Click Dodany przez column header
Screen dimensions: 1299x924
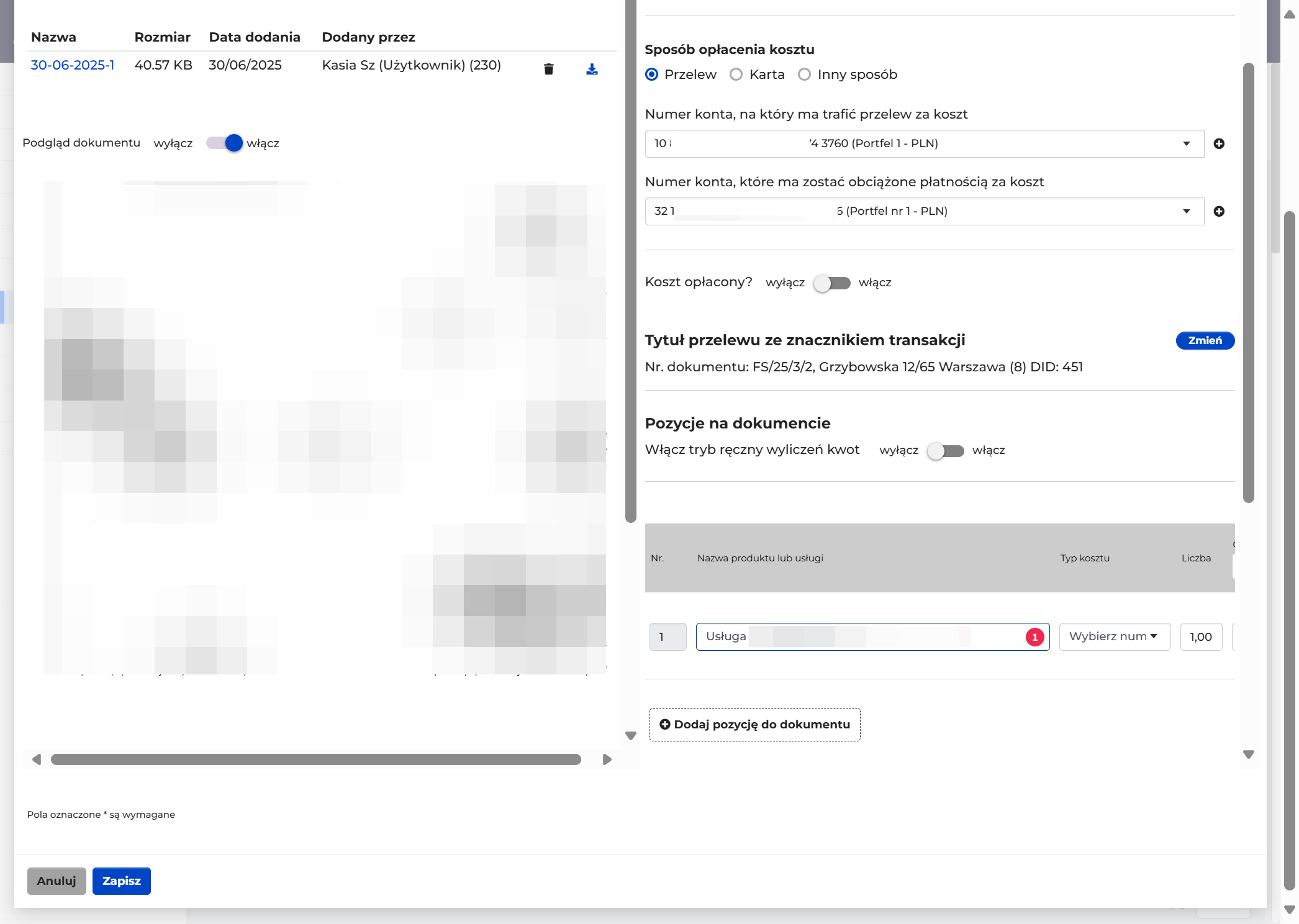pyautogui.click(x=368, y=37)
